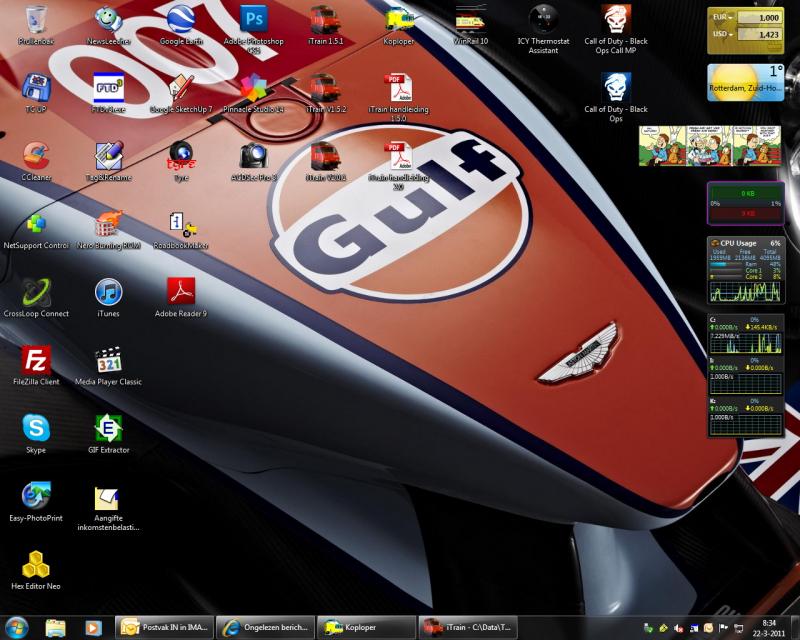
Task: Open the iTrain handleiding 2.0 PDF
Action: click(x=398, y=165)
